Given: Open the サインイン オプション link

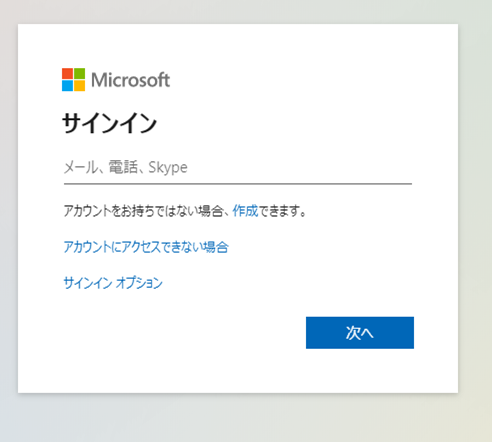Looking at the screenshot, I should pyautogui.click(x=113, y=283).
